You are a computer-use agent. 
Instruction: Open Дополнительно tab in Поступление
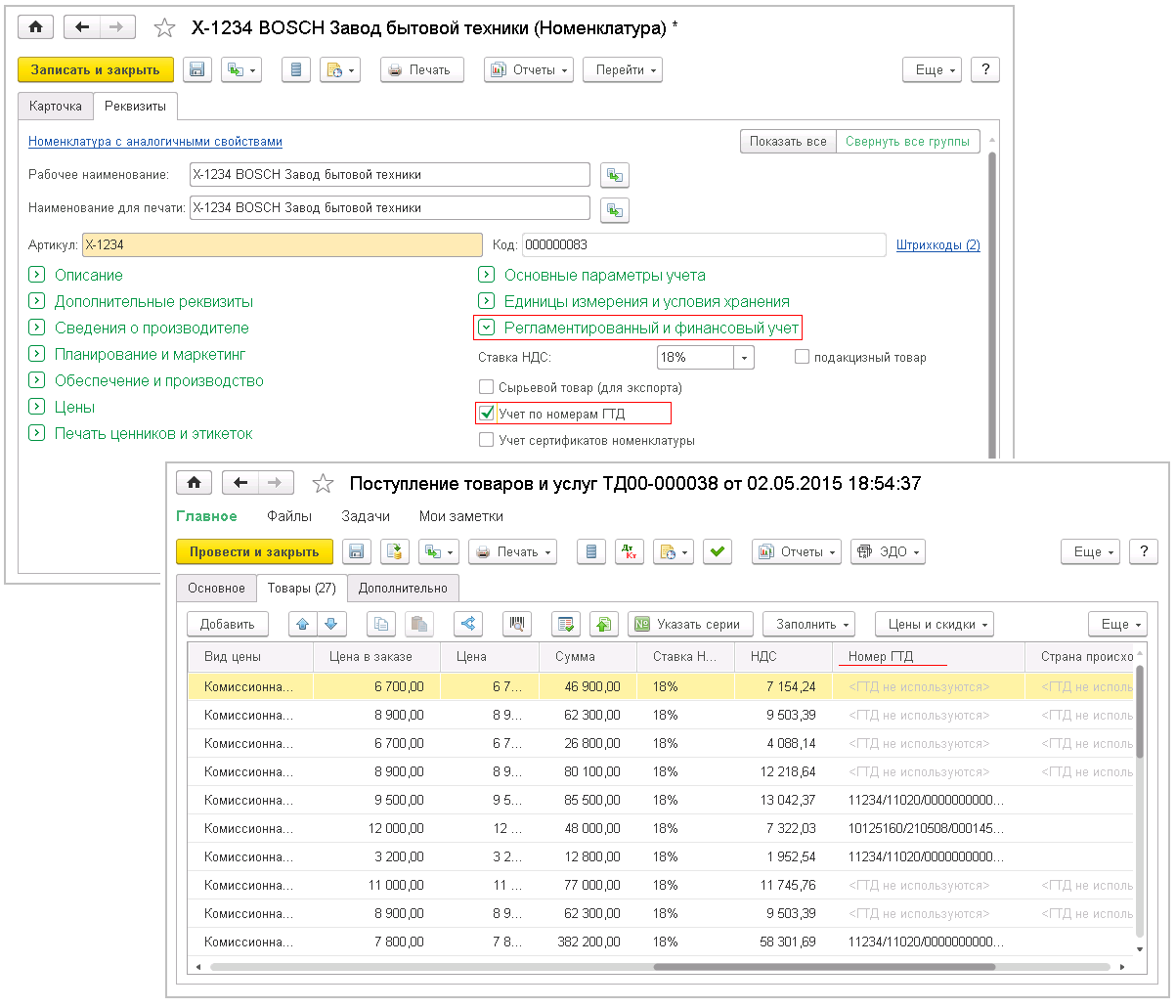click(x=403, y=588)
